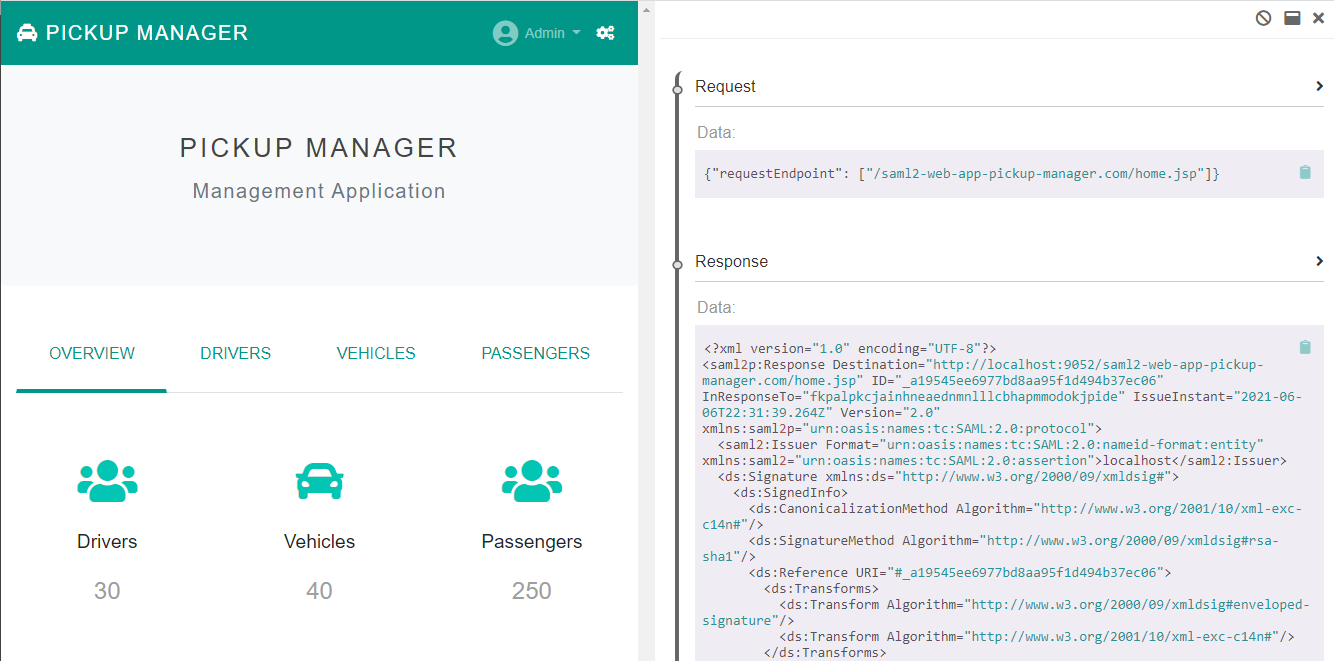Viewport: 1334px width, 661px height.
Task: Switch to the Drivers tab
Action: pyautogui.click(x=236, y=353)
